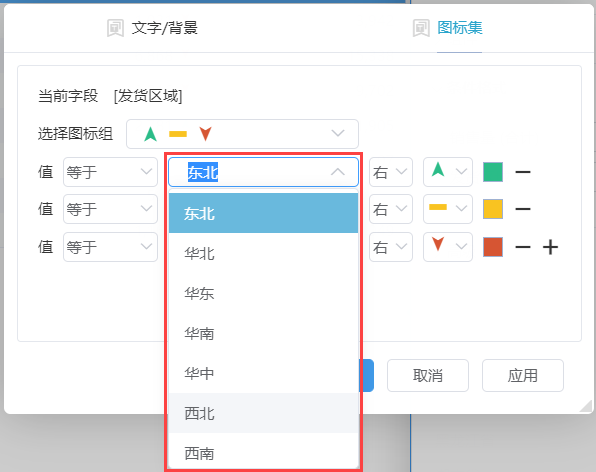This screenshot has width=596, height=472.
Task: Remove the third rule with its minus icon
Action: [523, 247]
